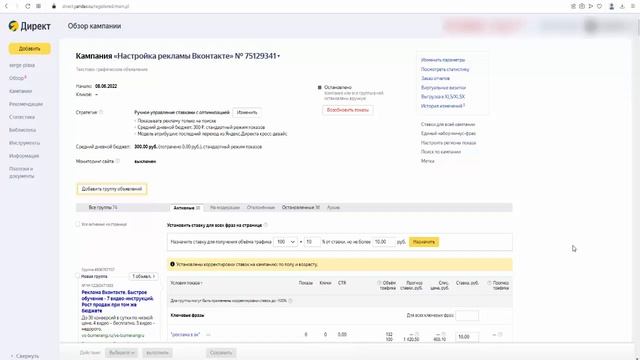Click the Метки link

(x=427, y=161)
